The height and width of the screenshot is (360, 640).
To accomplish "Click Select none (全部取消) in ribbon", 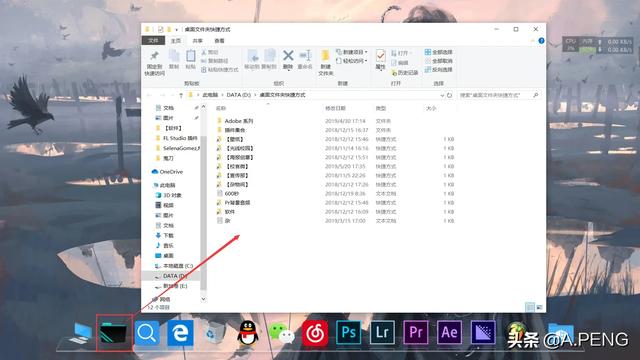I will click(x=439, y=61).
